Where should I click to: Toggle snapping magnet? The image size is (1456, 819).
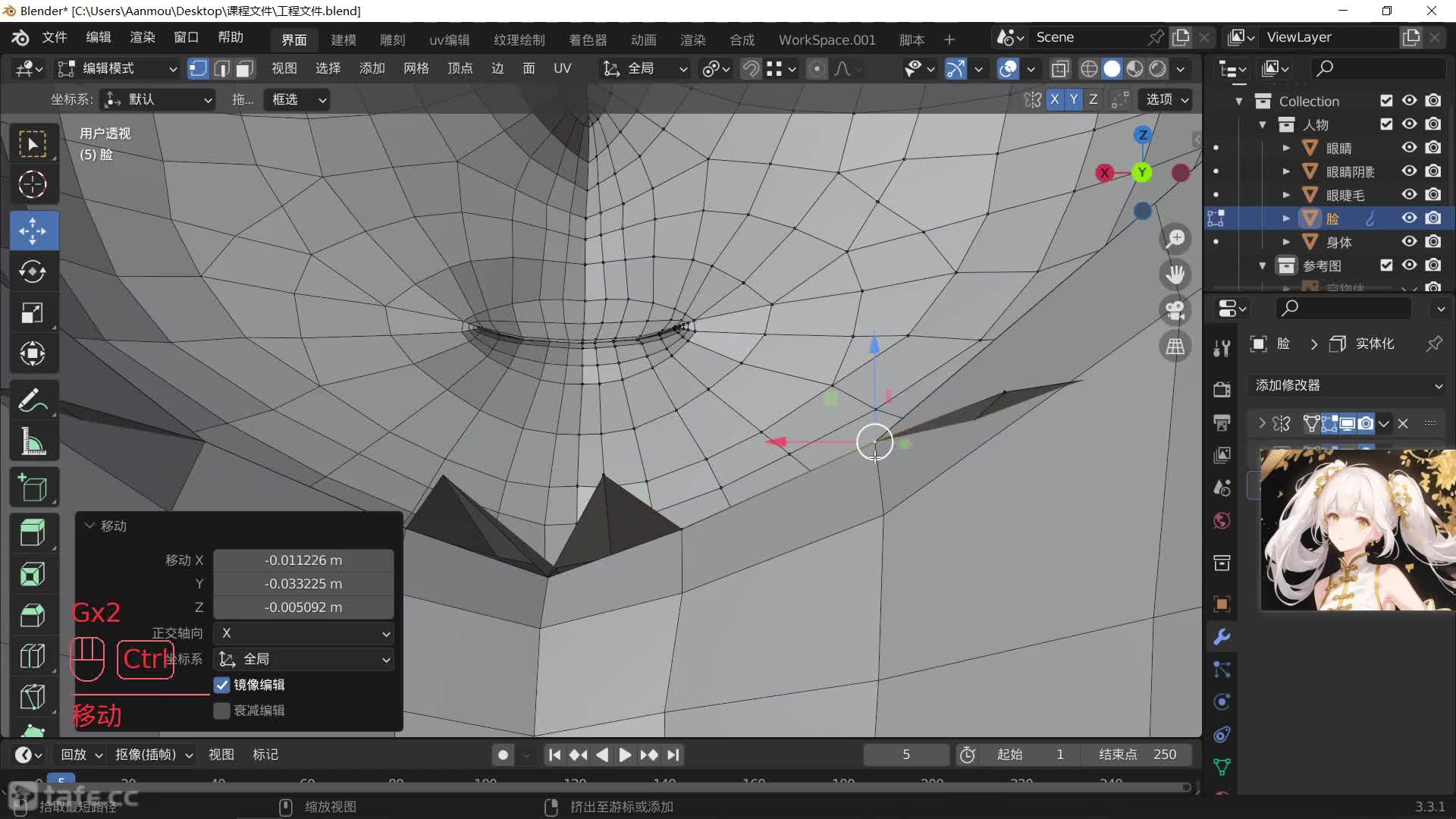click(750, 69)
